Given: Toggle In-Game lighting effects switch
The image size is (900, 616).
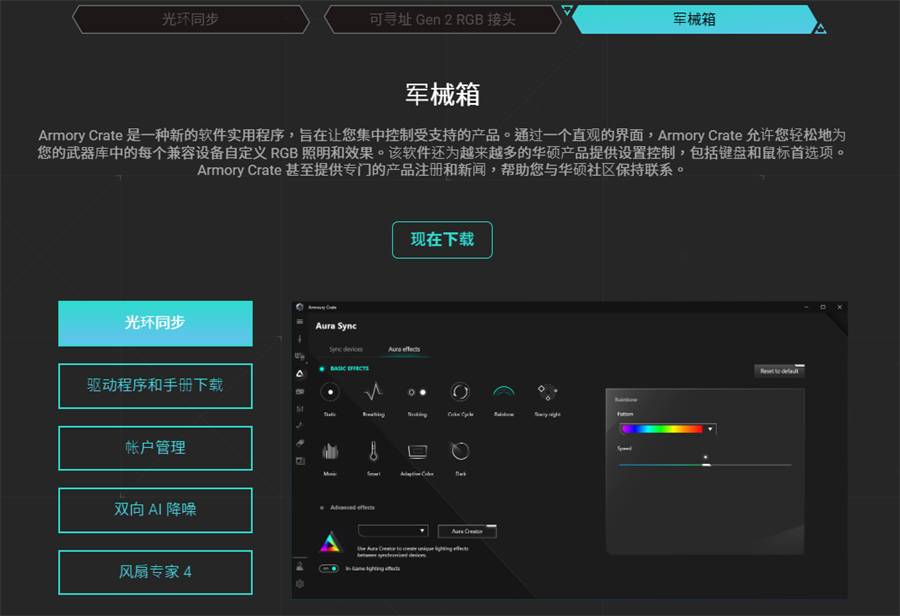Looking at the screenshot, I should point(329,568).
